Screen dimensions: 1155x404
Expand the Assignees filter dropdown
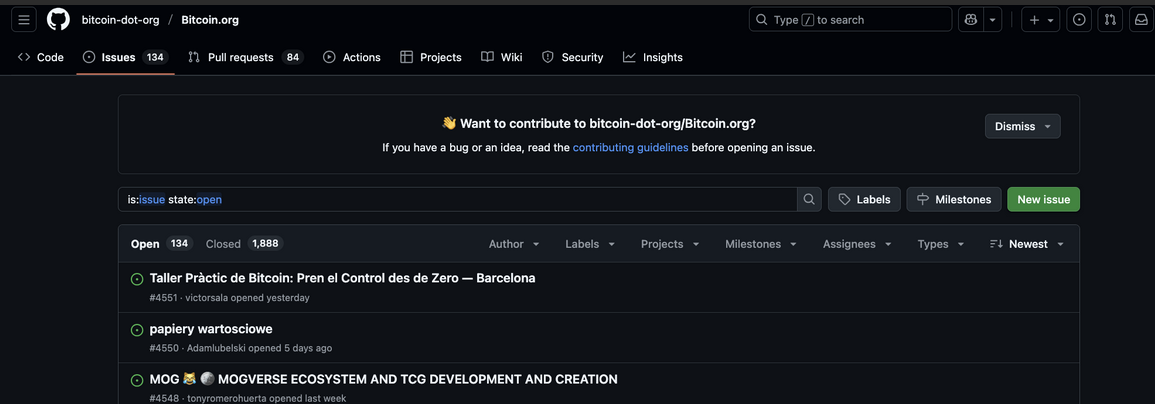coord(857,244)
